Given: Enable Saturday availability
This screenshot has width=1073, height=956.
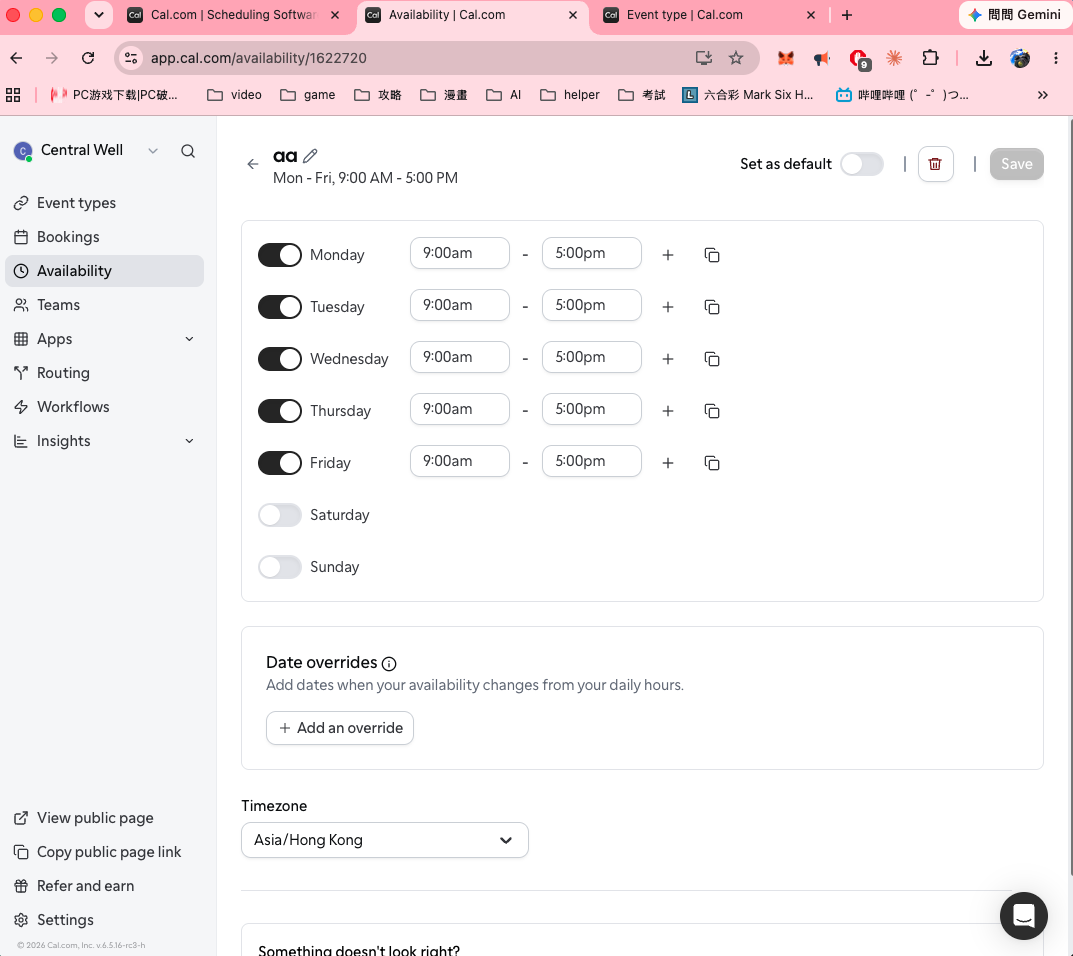Looking at the screenshot, I should tap(279, 515).
